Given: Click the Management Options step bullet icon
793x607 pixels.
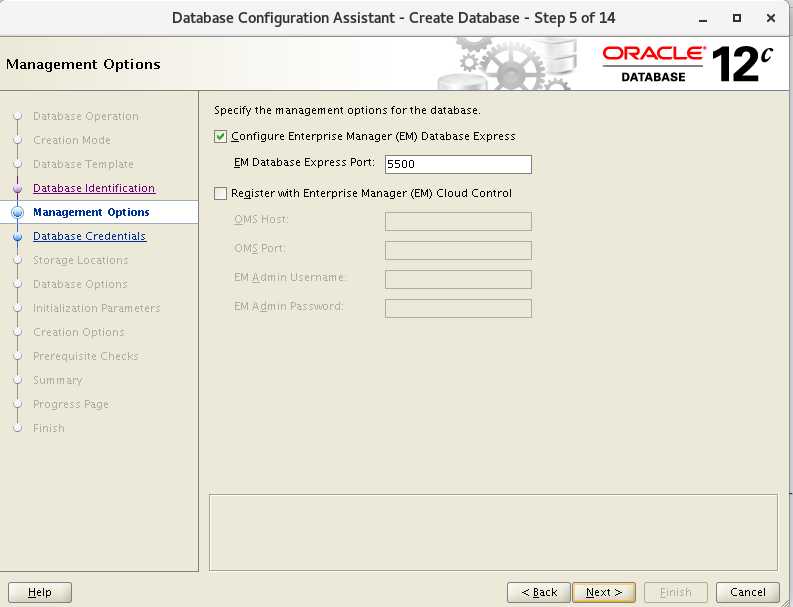Looking at the screenshot, I should 18,212.
